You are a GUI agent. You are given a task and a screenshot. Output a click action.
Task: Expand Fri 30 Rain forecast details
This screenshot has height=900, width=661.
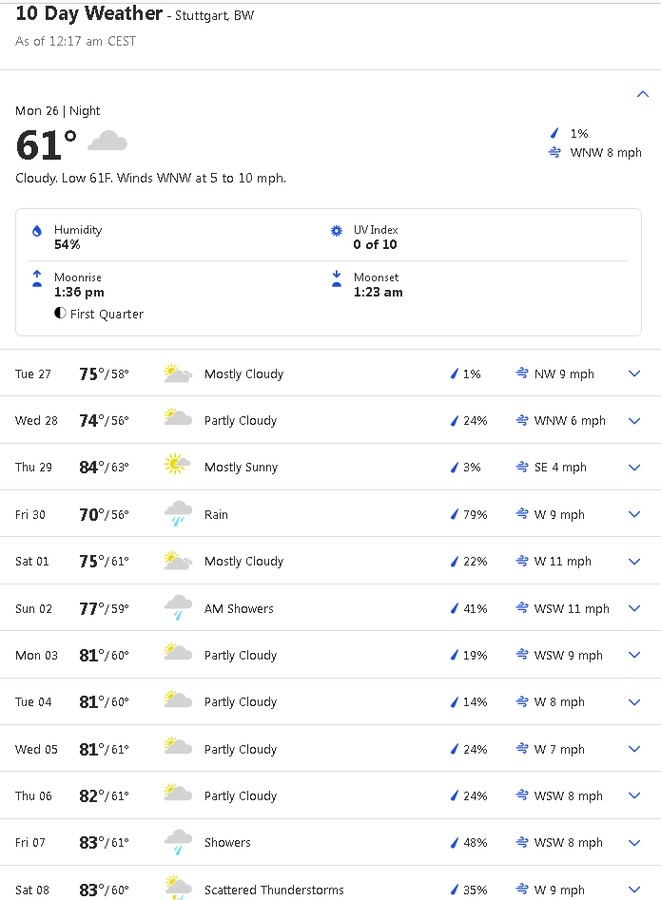click(634, 514)
